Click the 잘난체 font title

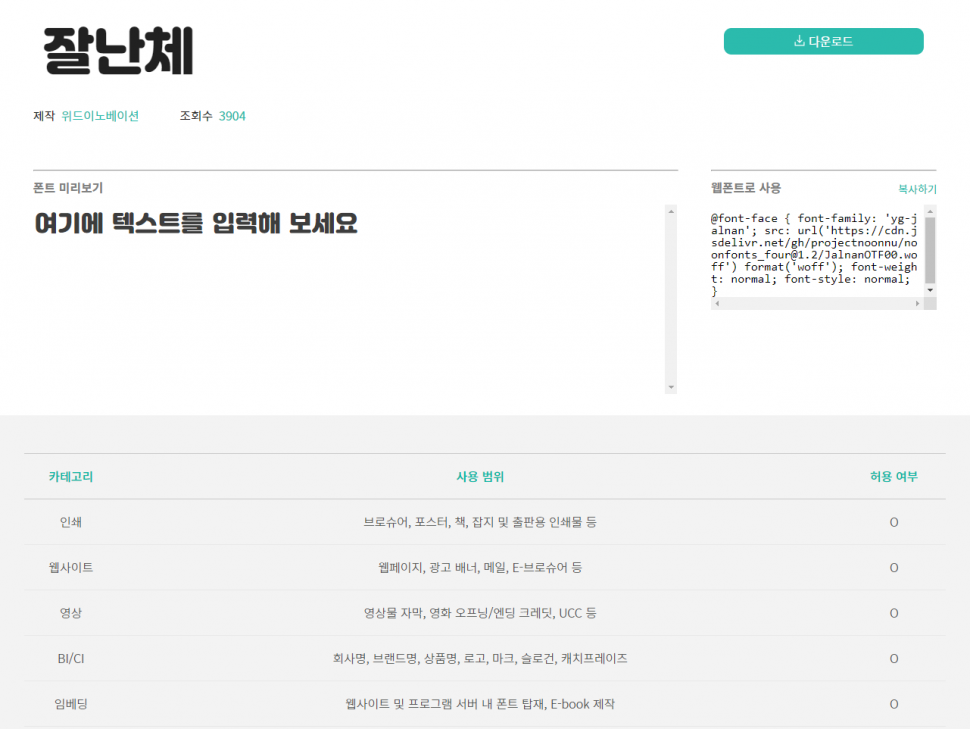click(x=118, y=50)
